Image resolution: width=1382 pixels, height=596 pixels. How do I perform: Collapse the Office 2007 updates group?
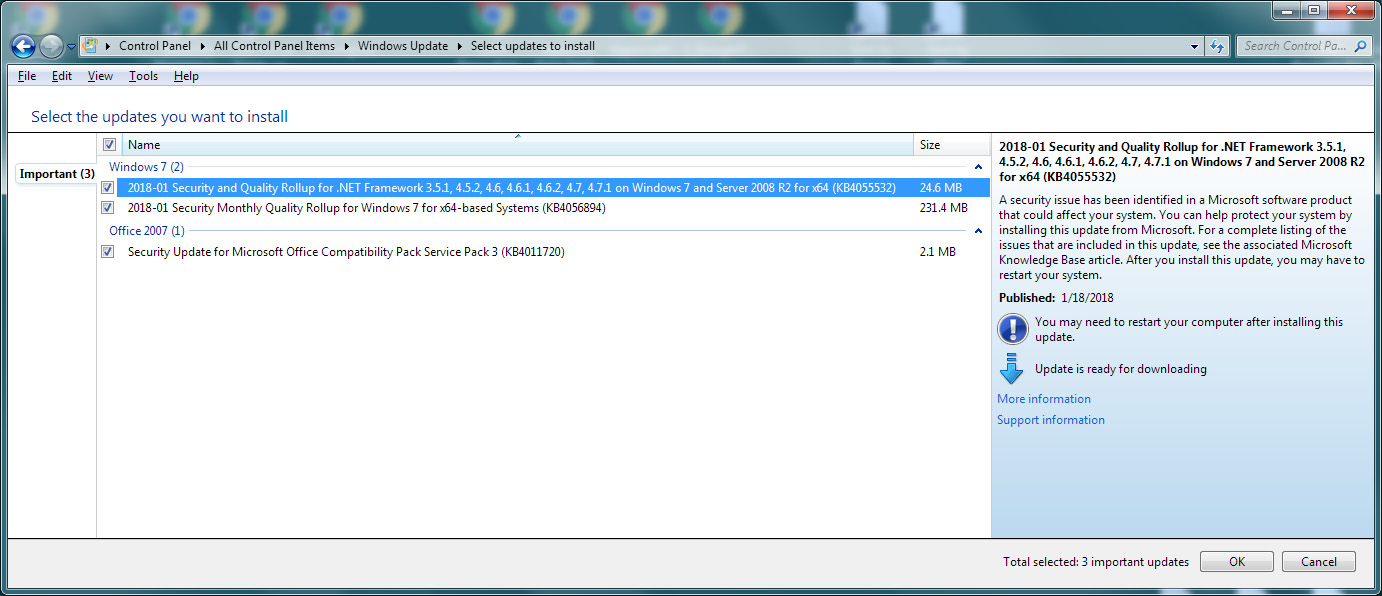978,231
